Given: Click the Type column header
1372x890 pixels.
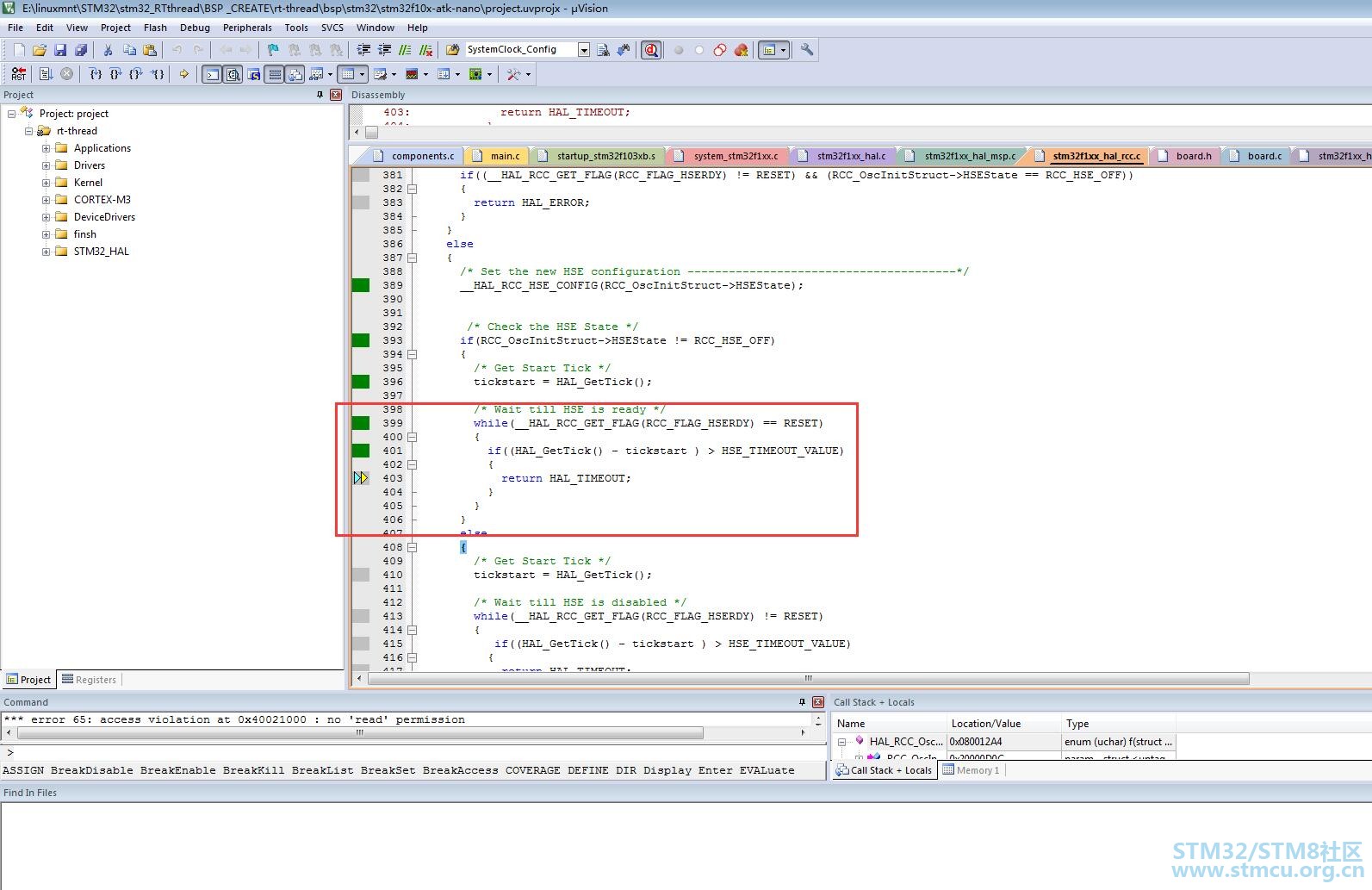Looking at the screenshot, I should [x=1118, y=724].
